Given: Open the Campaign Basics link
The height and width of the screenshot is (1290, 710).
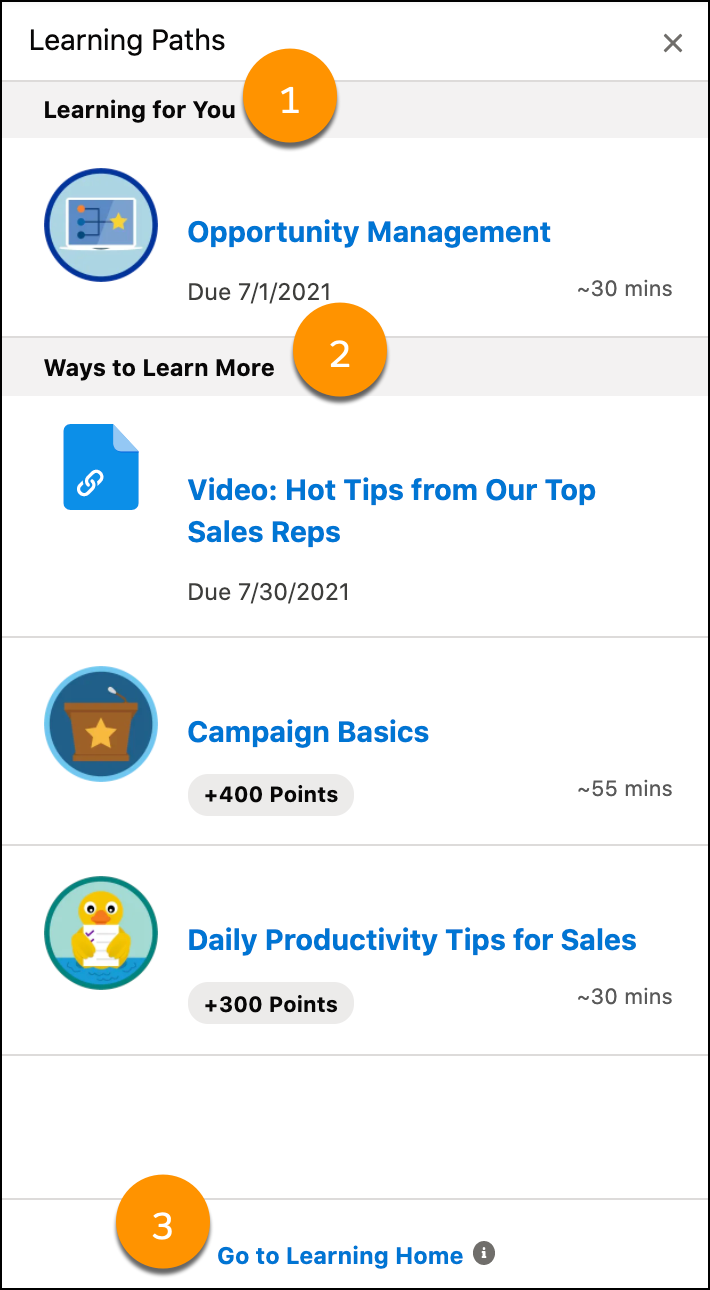Looking at the screenshot, I should click(x=308, y=732).
